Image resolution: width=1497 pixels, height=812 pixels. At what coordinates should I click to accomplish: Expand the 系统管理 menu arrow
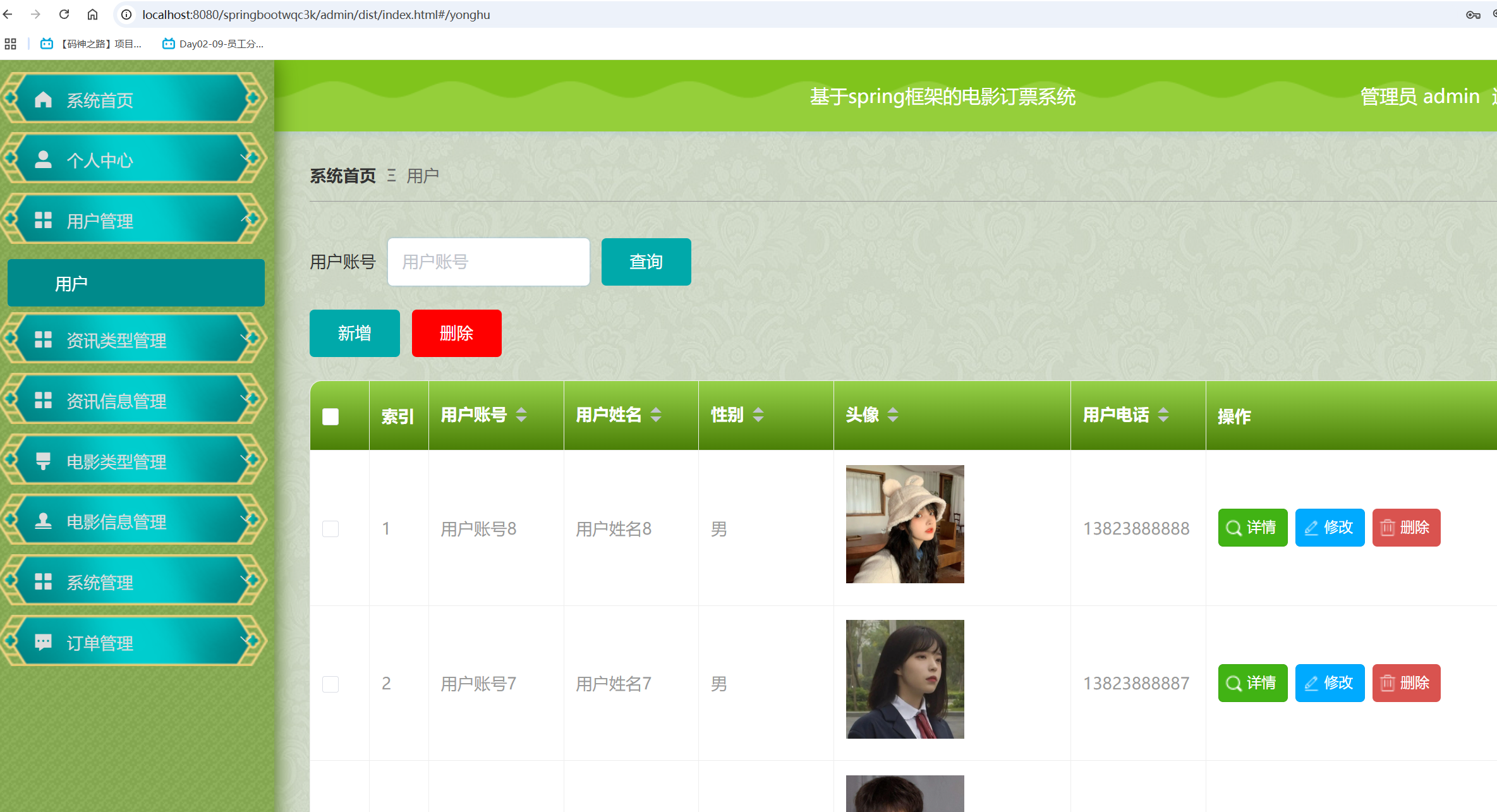(246, 581)
